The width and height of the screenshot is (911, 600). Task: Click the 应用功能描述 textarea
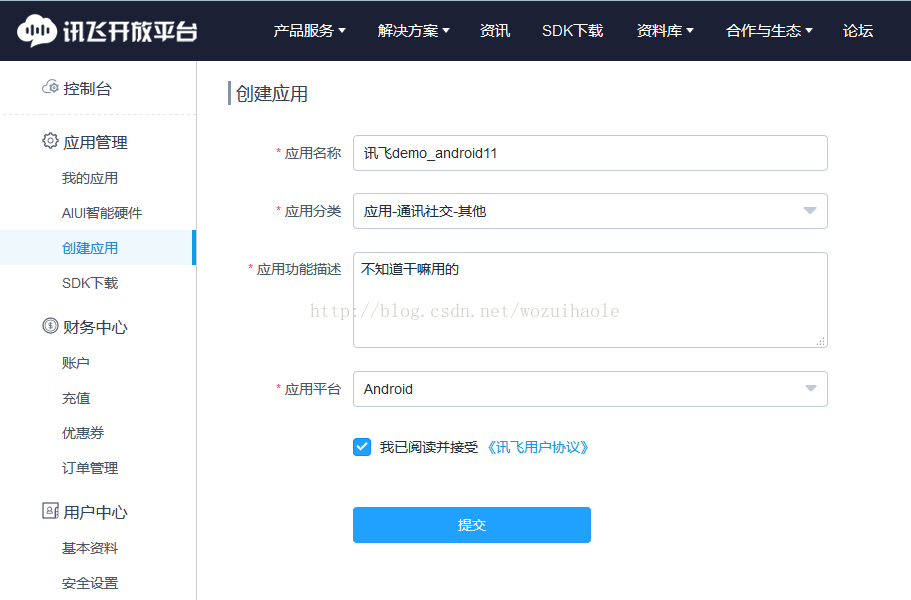point(590,300)
